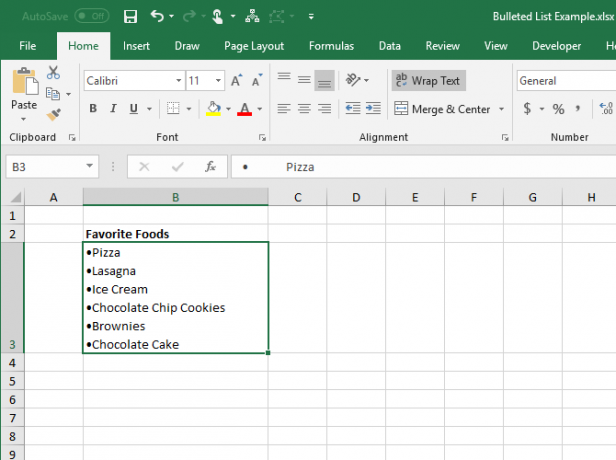616x460 pixels.
Task: Click the Decrease Indent icon
Action: pyautogui.click(x=353, y=108)
